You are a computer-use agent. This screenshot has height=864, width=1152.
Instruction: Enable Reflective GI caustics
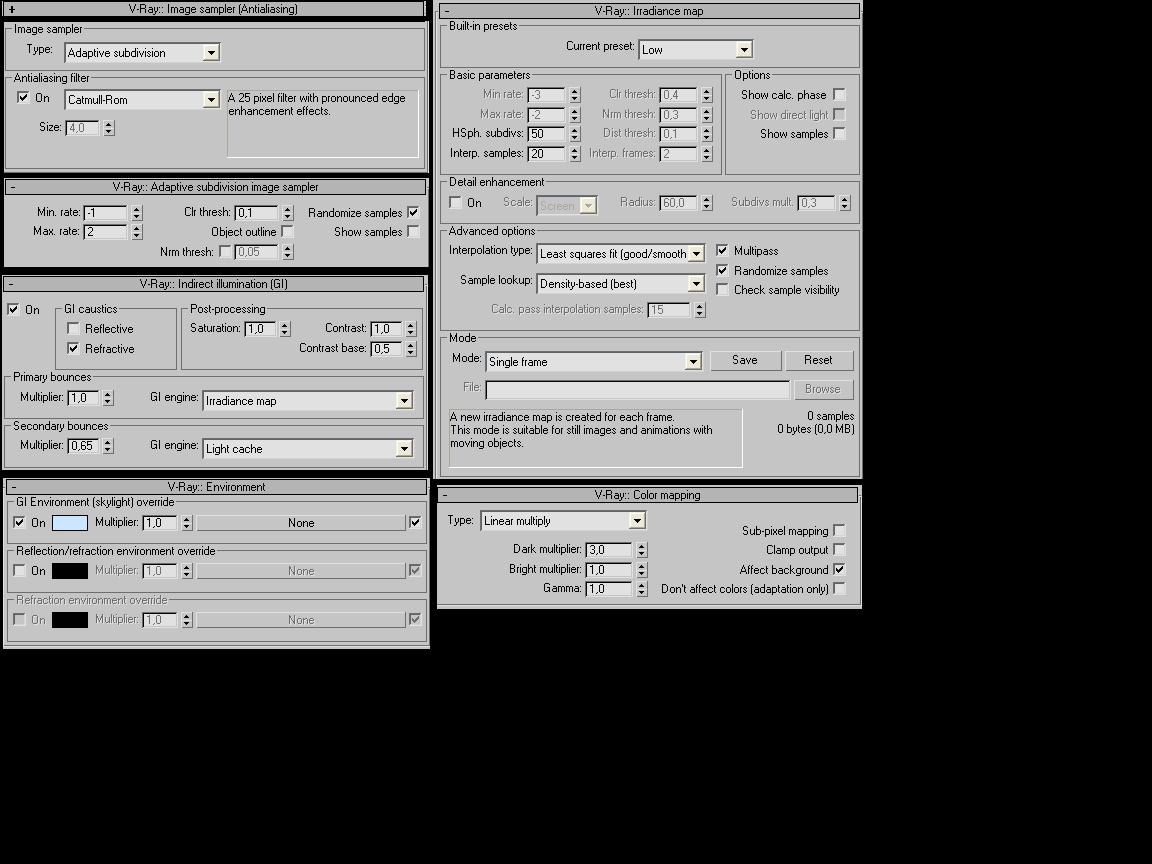coord(73,328)
